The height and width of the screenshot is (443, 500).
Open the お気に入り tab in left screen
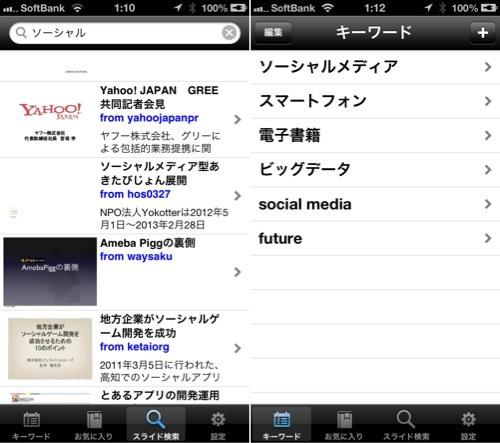[x=94, y=425]
